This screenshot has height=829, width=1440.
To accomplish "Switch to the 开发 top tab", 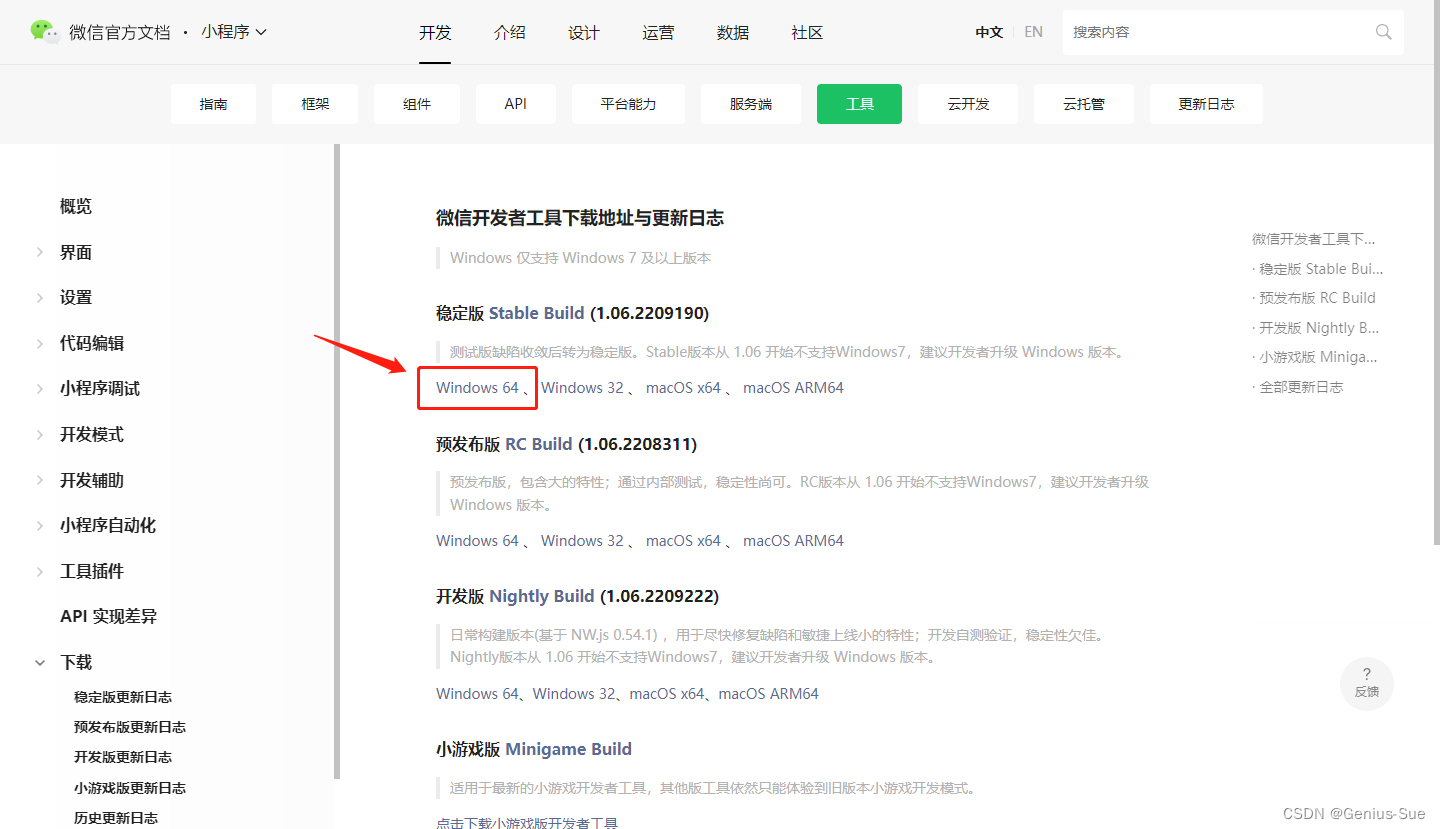I will [x=435, y=32].
